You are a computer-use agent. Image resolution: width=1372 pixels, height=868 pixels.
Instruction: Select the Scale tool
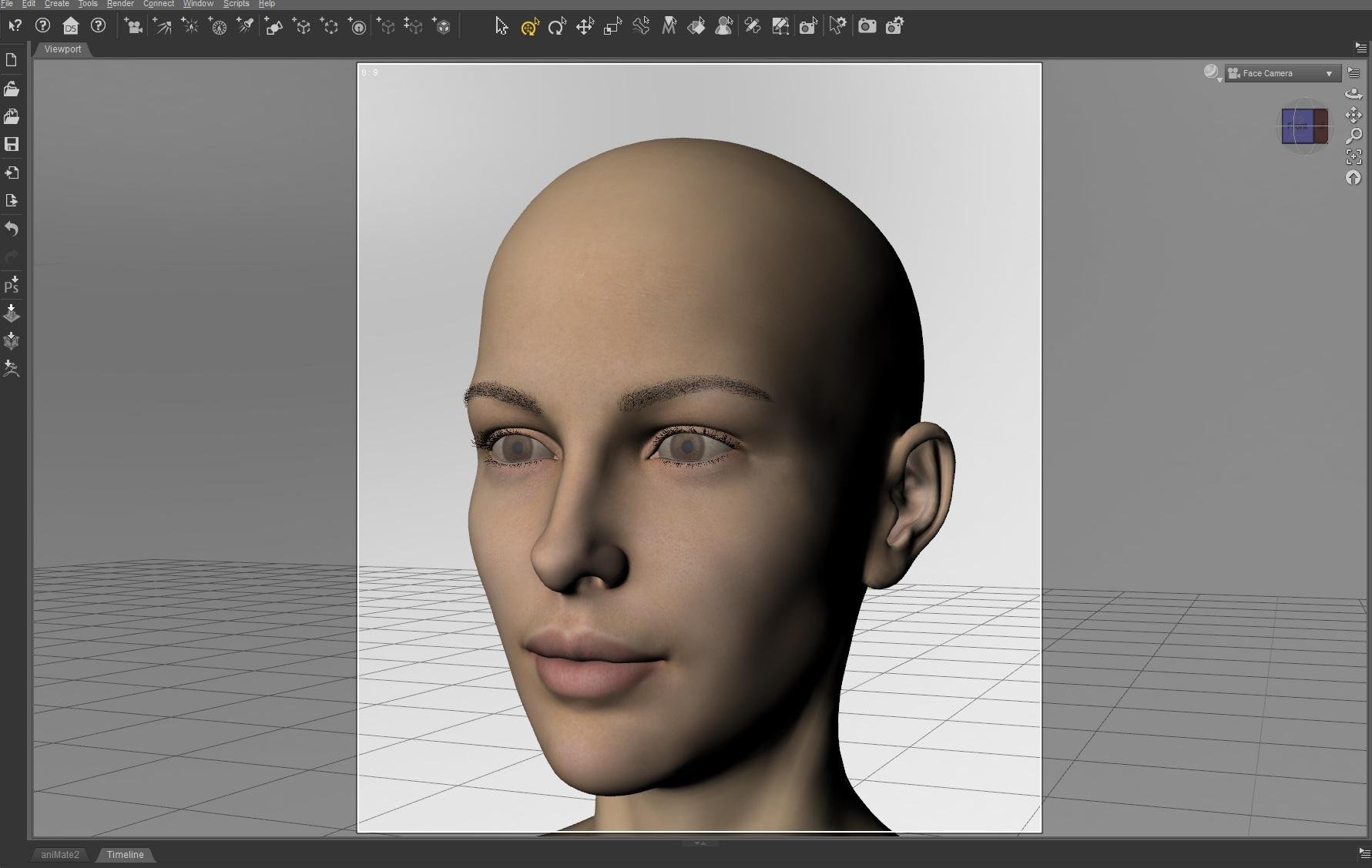tap(612, 26)
